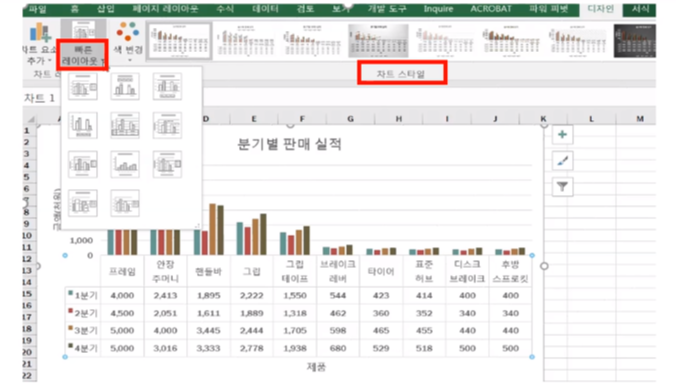Click the tallest 핸들바 3분기 bar

(x=213, y=229)
